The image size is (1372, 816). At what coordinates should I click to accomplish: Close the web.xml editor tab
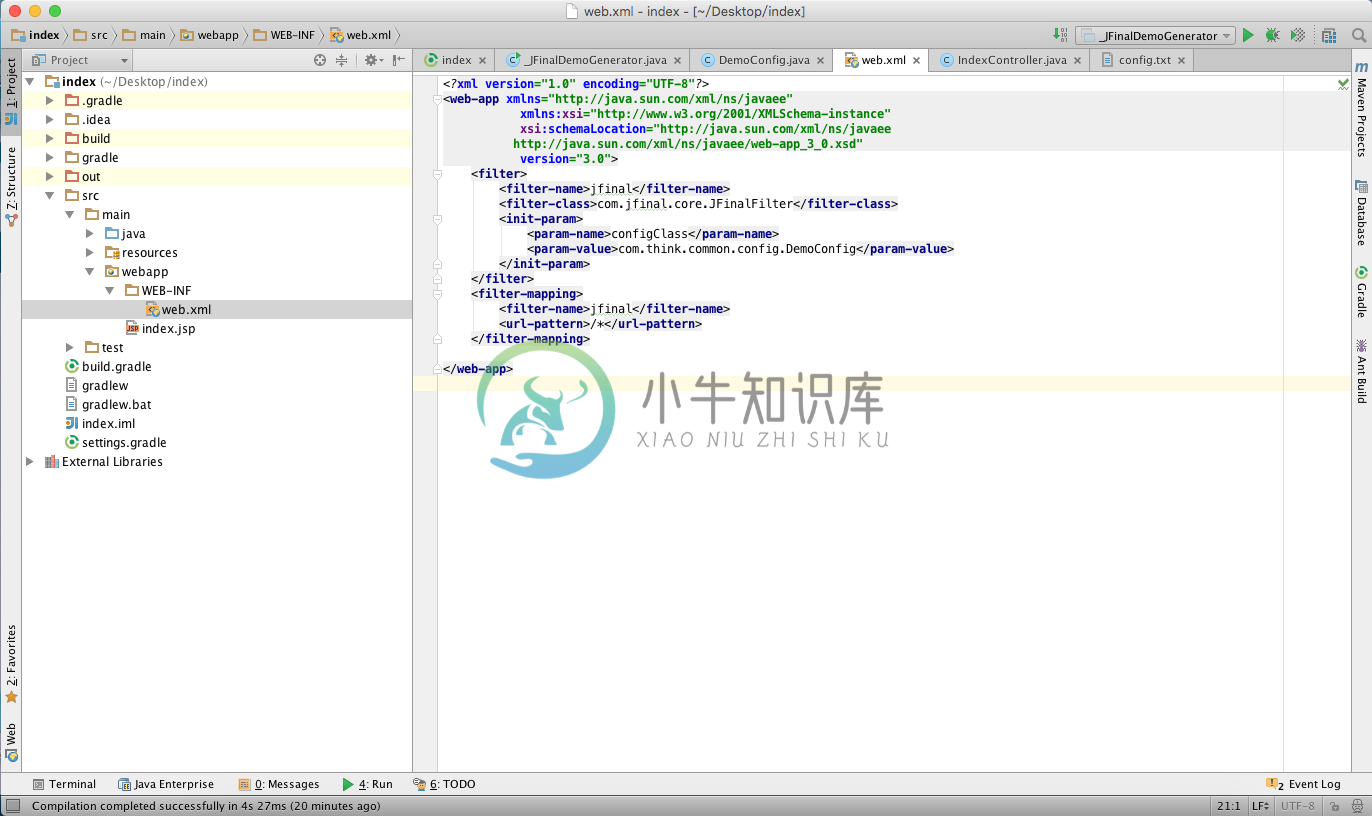(917, 60)
